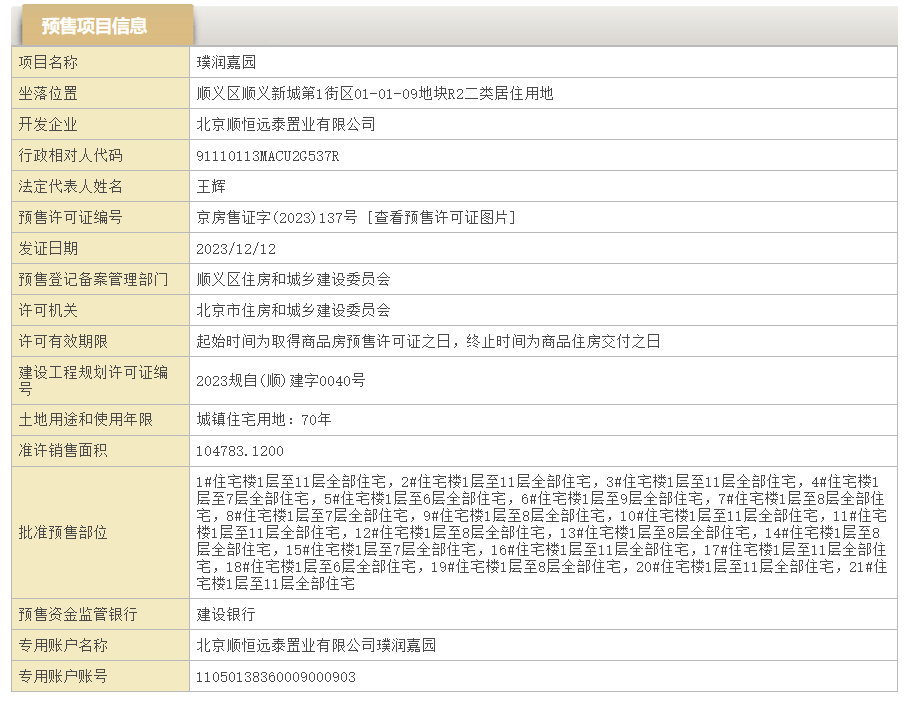This screenshot has width=905, height=701.
Task: Click the 许可机关 label
Action: tap(48, 310)
